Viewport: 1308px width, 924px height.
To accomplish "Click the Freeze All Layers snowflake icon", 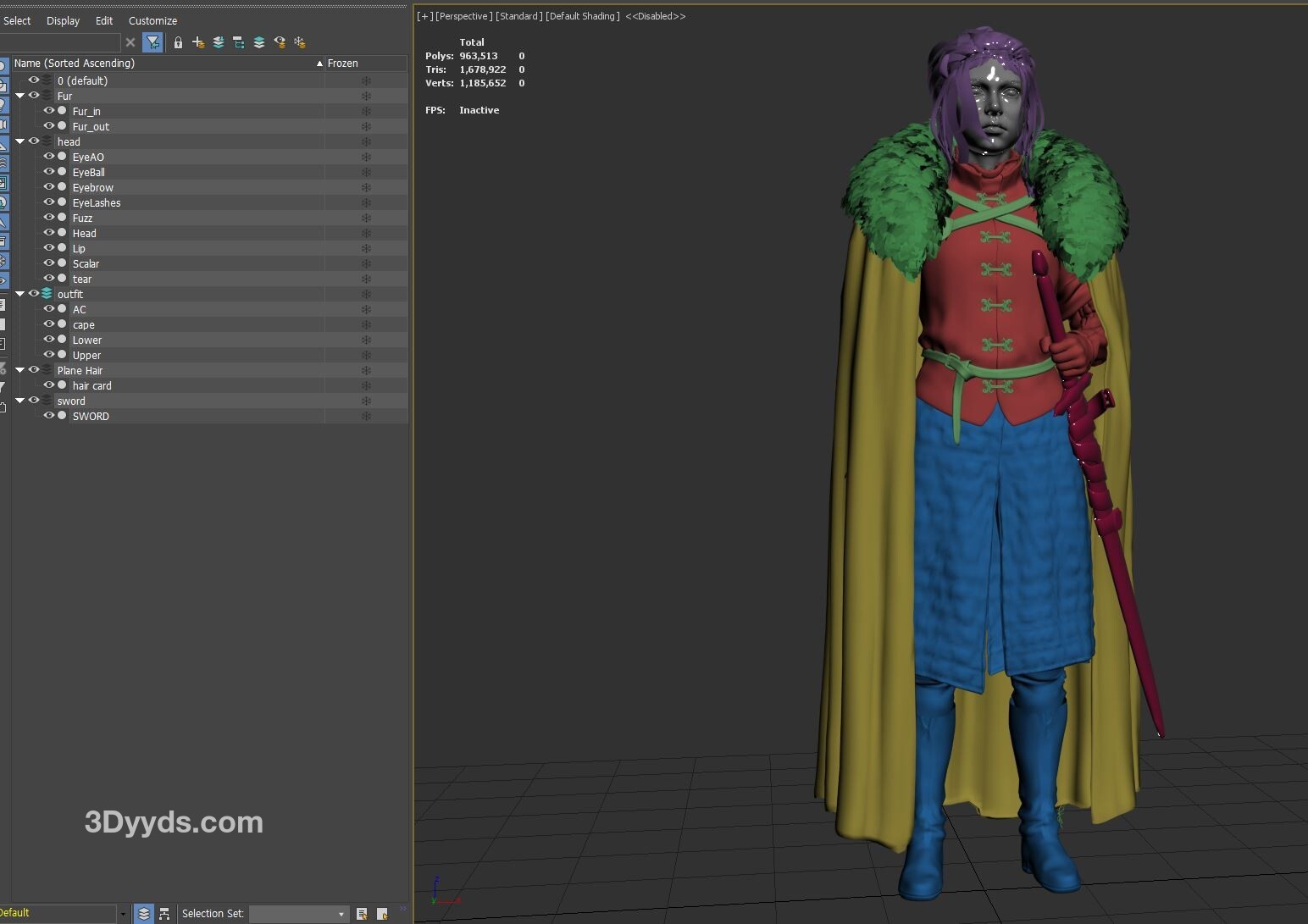I will point(300,42).
